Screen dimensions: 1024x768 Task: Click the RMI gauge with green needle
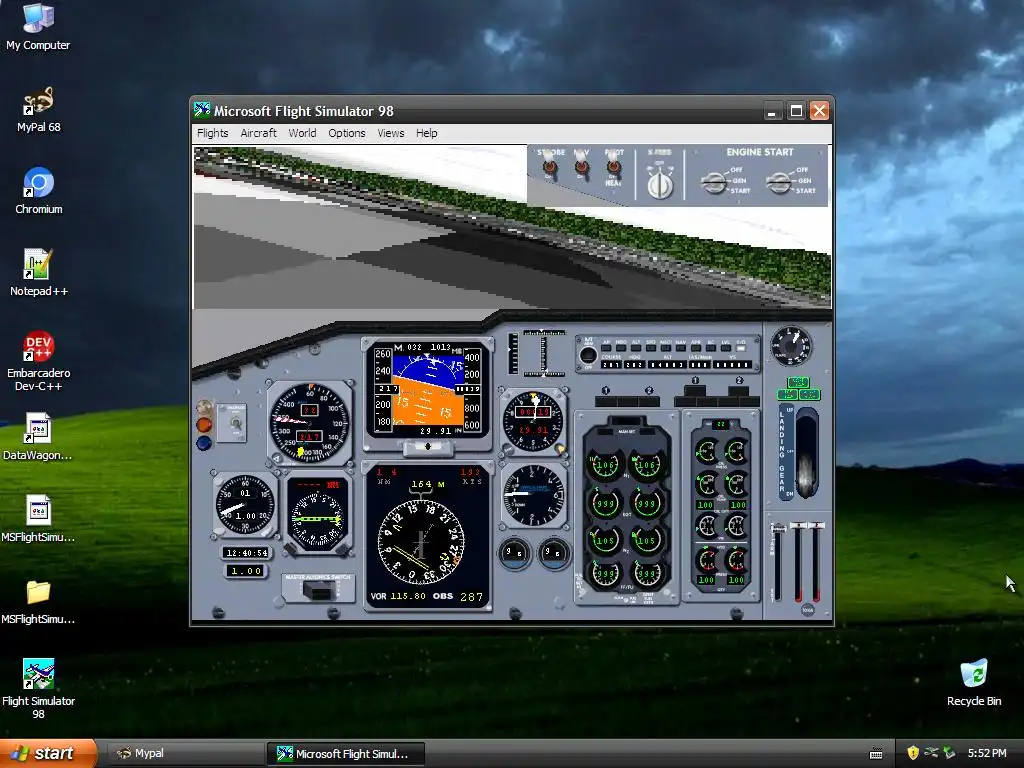point(317,520)
